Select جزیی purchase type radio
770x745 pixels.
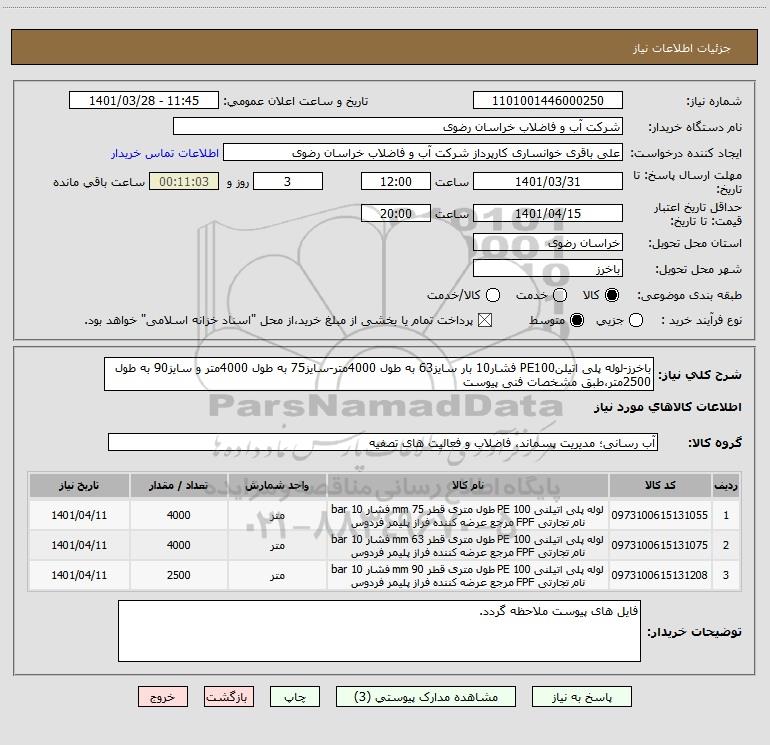(635, 320)
